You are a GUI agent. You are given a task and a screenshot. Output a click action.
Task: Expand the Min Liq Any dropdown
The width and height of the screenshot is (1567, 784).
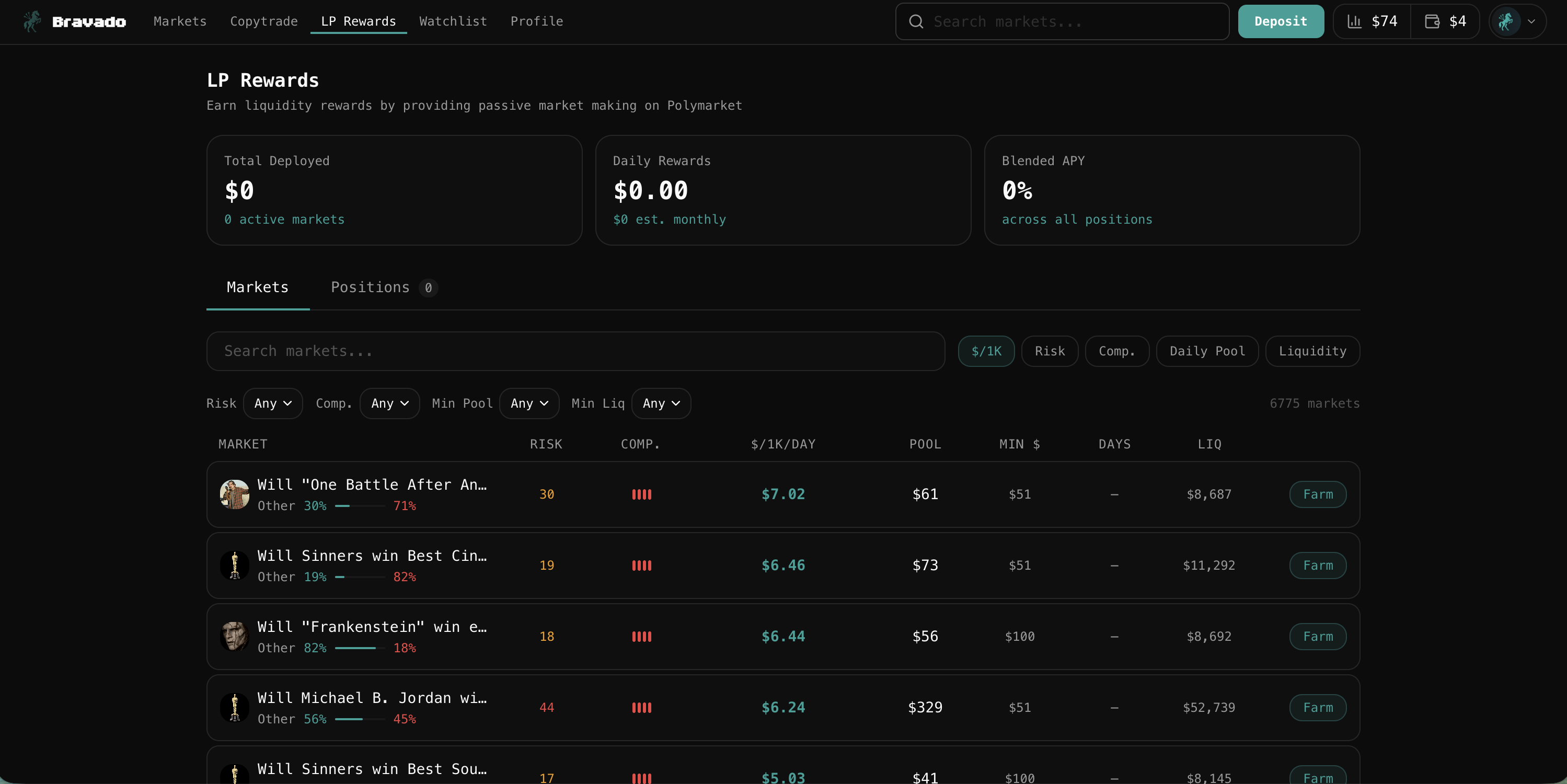pyautogui.click(x=661, y=403)
